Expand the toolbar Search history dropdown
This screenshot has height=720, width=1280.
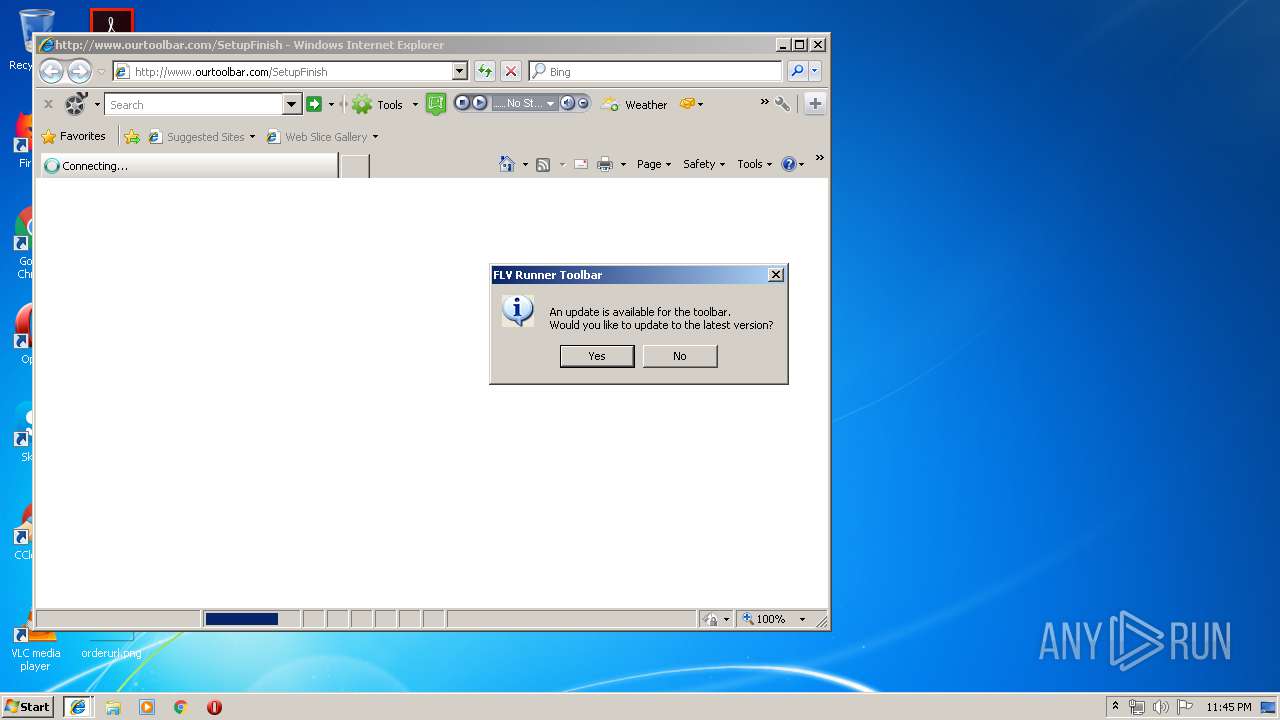(x=292, y=105)
